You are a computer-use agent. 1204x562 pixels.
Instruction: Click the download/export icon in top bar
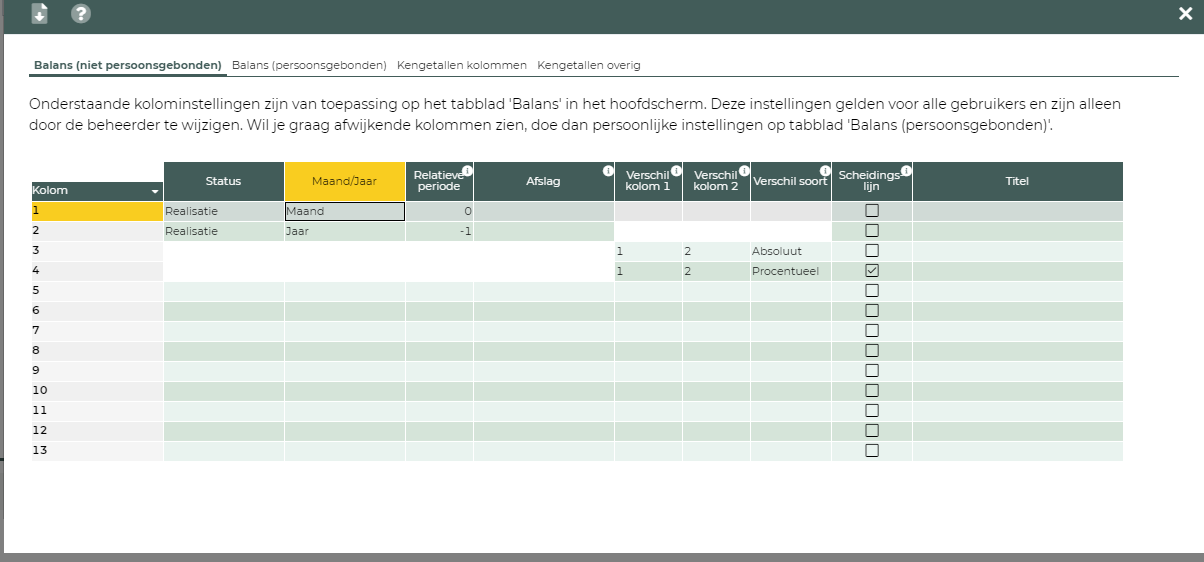point(40,14)
